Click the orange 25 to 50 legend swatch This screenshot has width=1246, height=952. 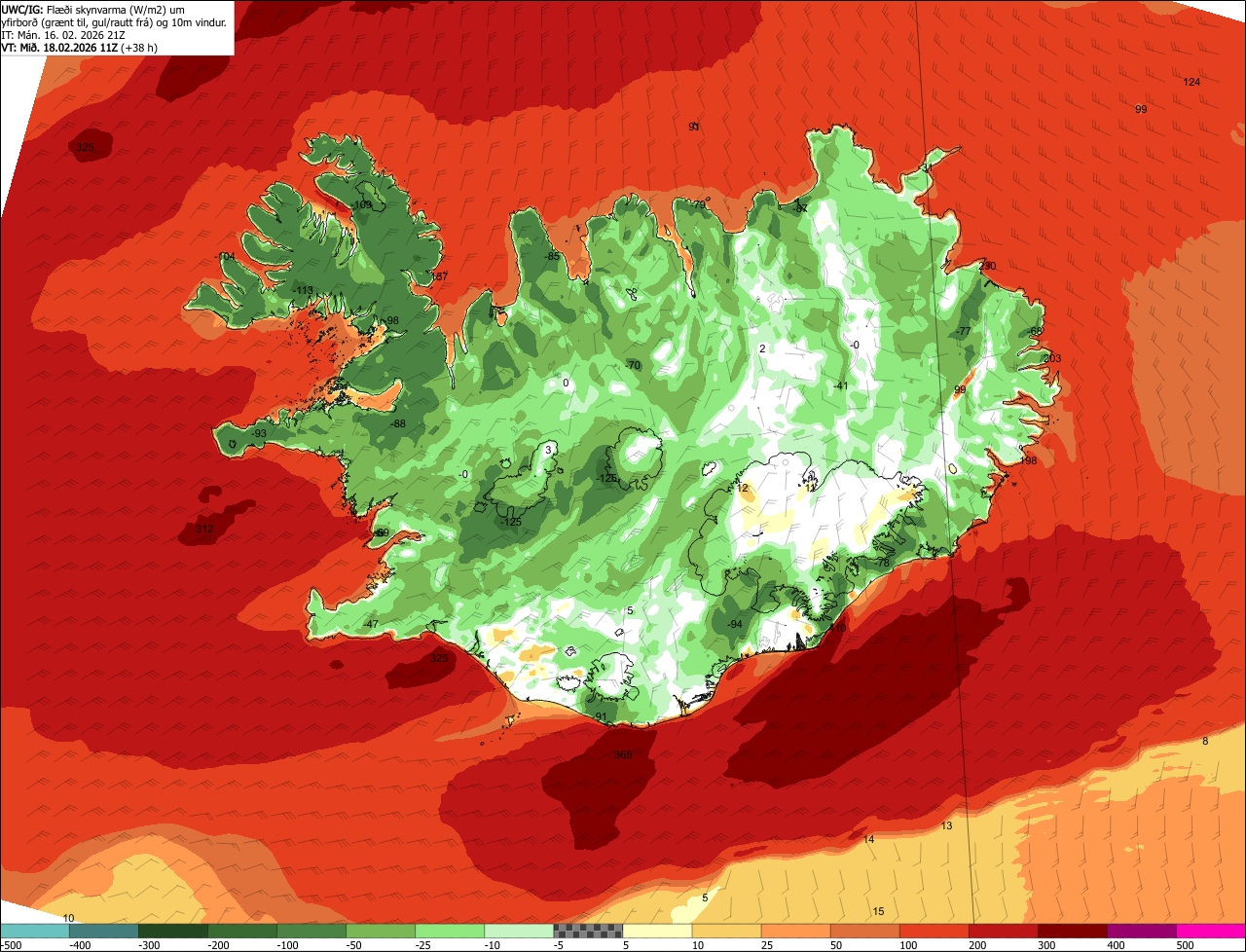coord(795,931)
